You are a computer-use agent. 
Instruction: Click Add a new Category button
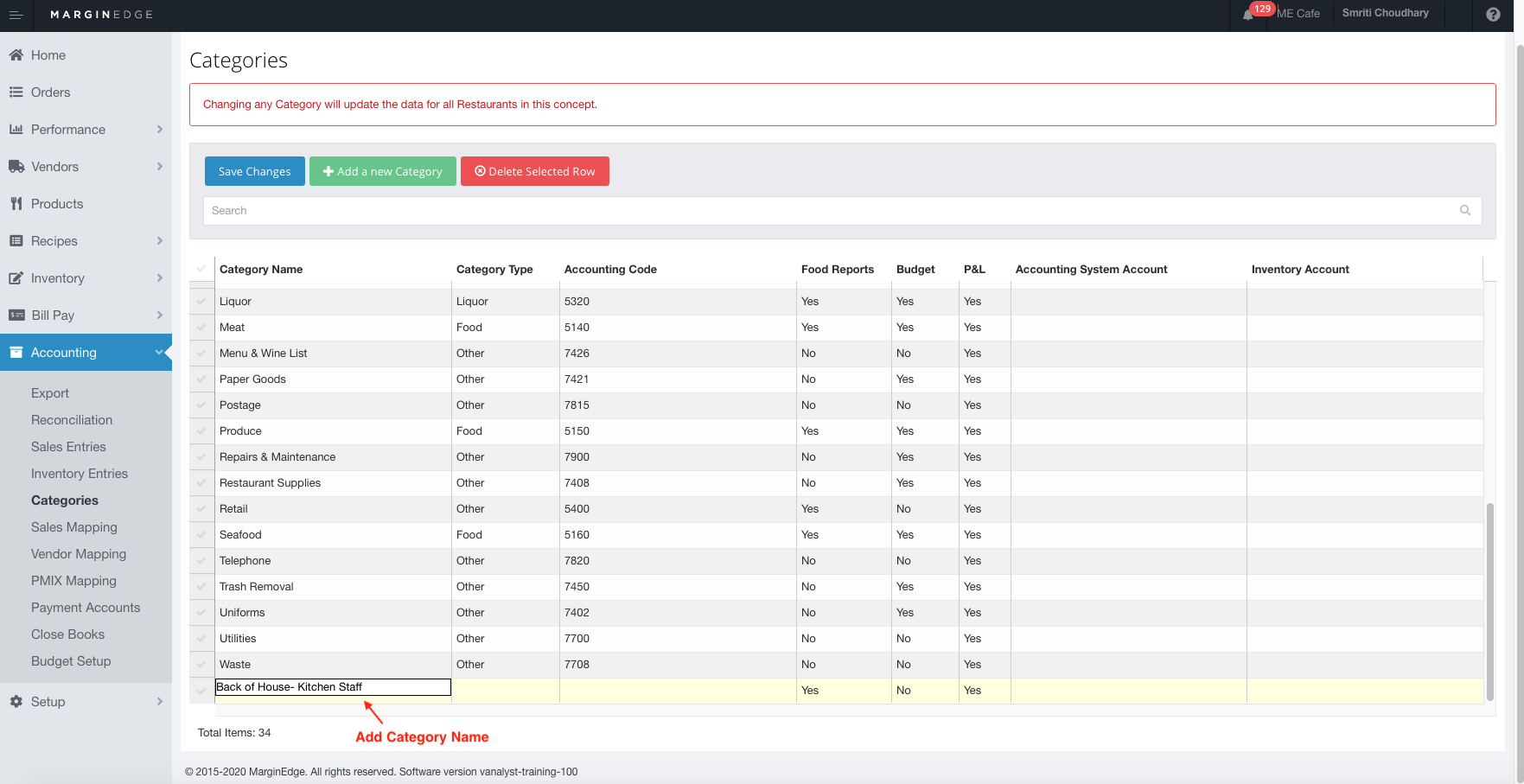(x=383, y=171)
